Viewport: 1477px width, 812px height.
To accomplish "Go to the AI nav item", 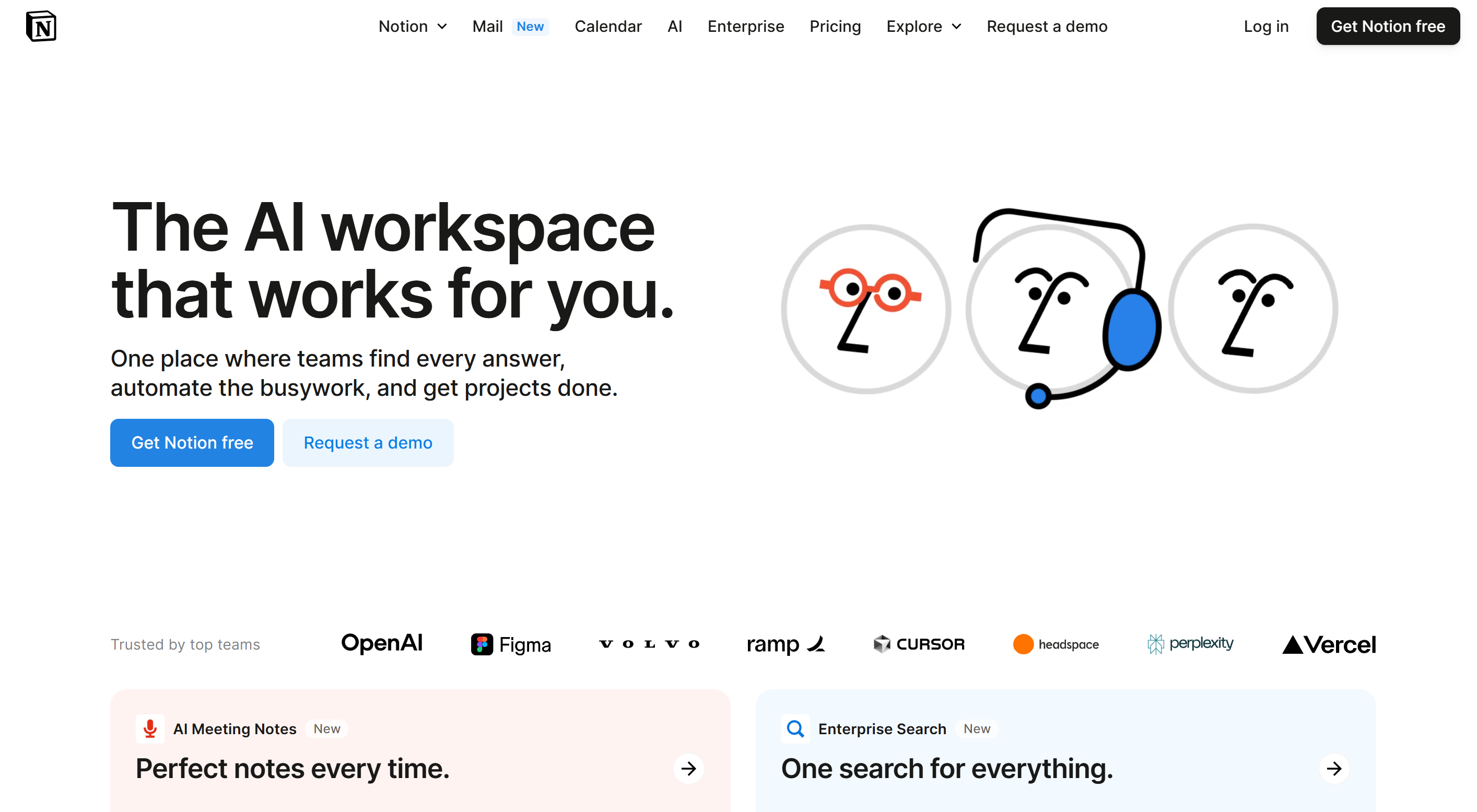I will tap(674, 27).
